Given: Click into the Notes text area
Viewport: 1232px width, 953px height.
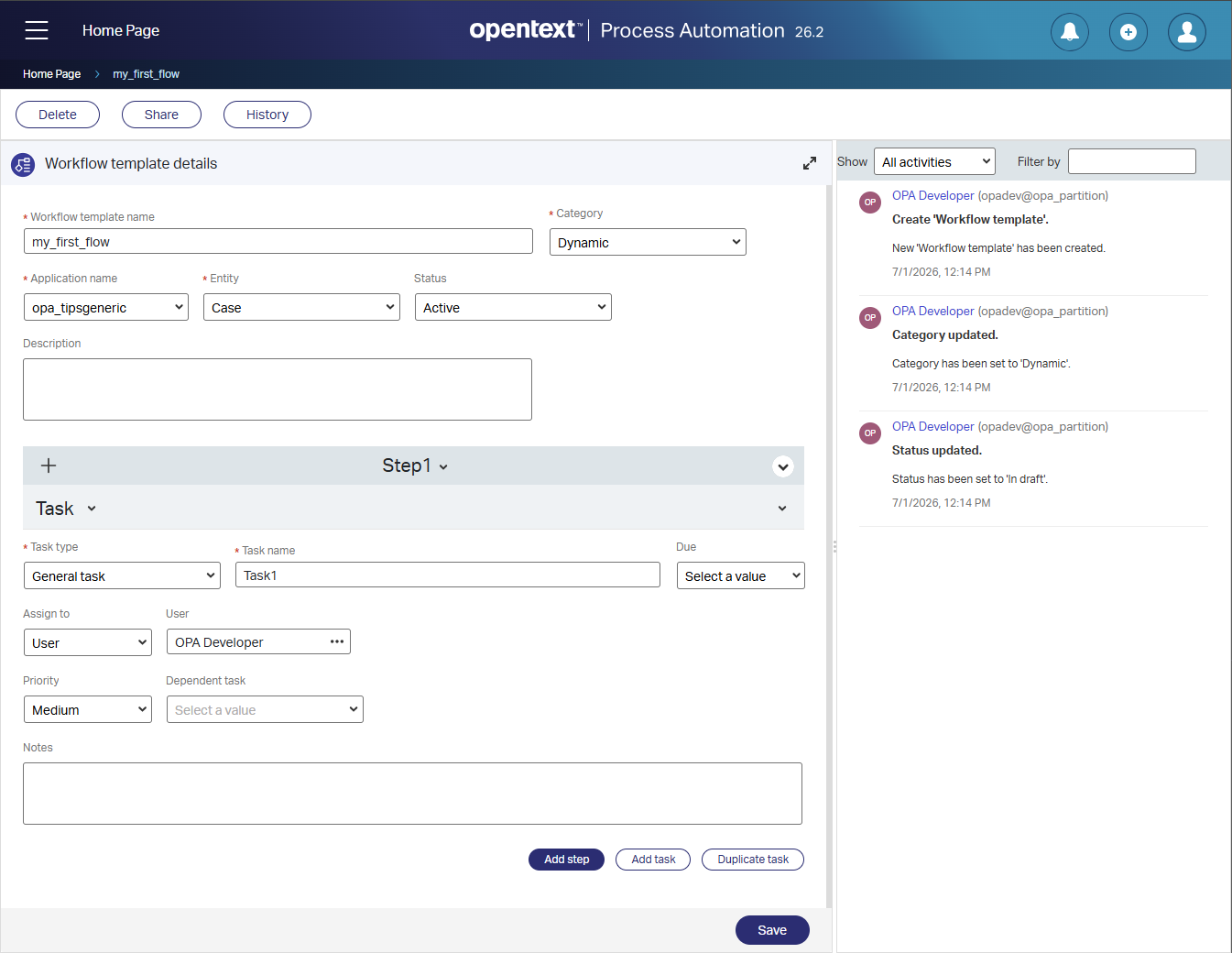Looking at the screenshot, I should pos(412,794).
